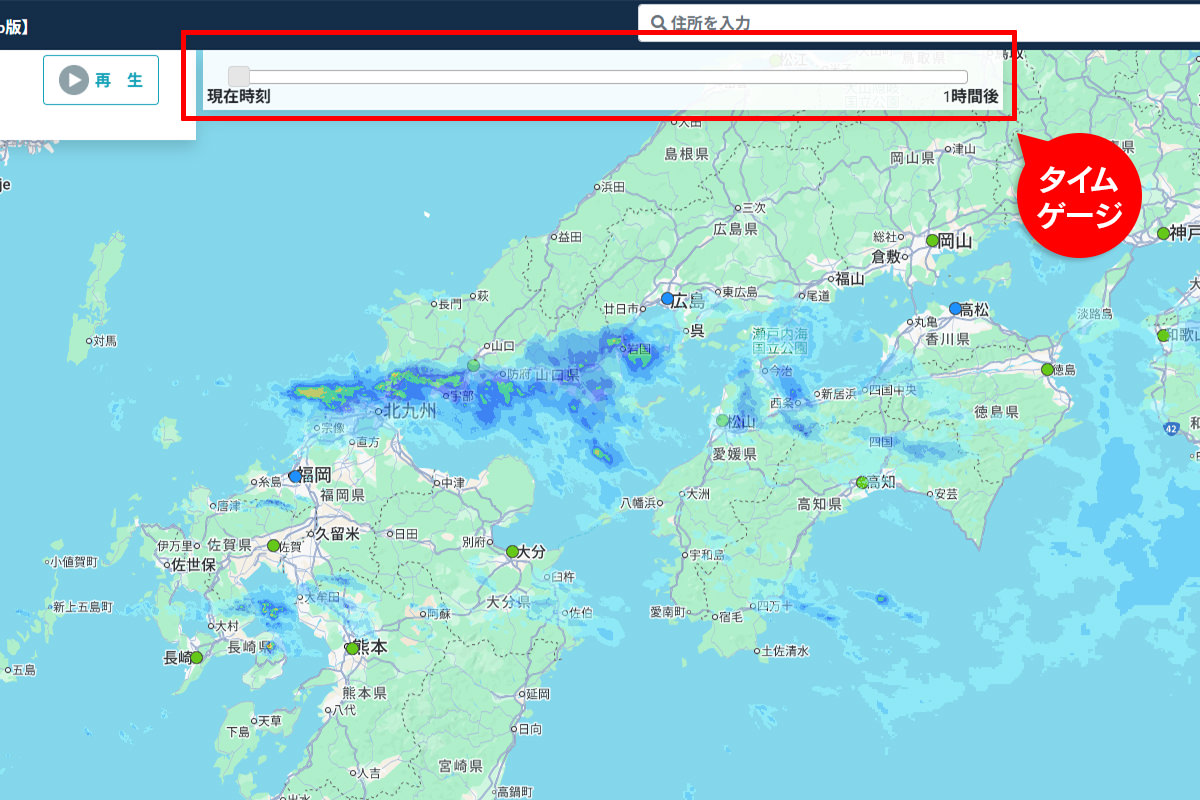Click the 高知県 prefecture label

(x=819, y=504)
